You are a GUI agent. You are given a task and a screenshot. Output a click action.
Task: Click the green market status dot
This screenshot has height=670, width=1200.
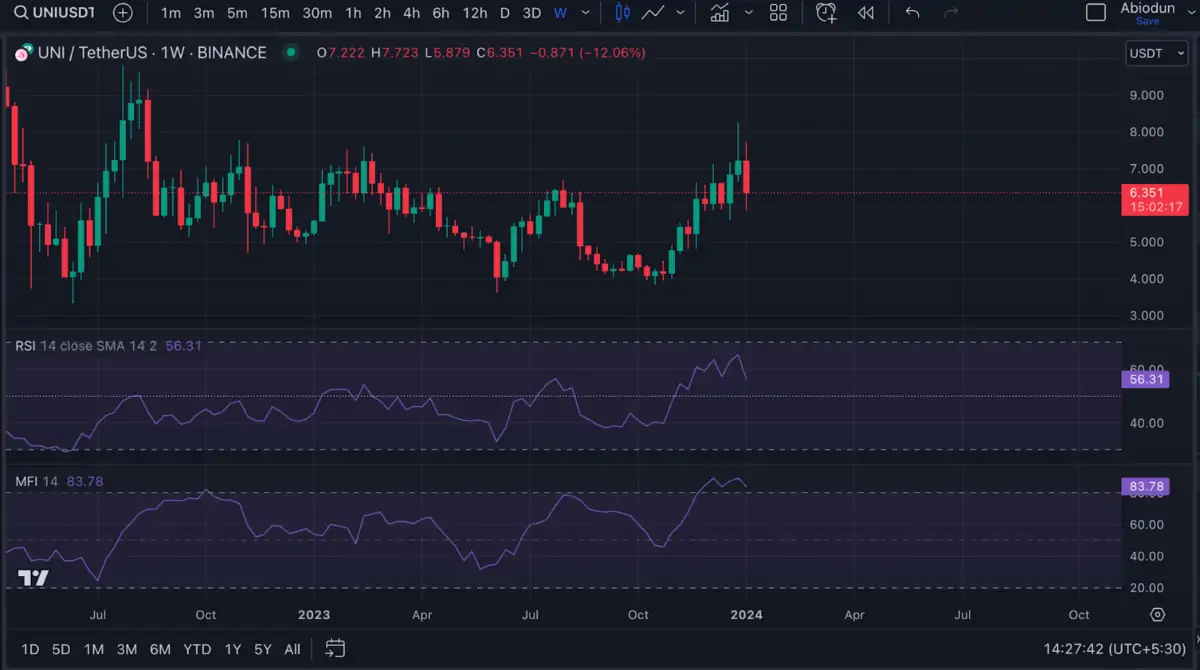(x=290, y=52)
